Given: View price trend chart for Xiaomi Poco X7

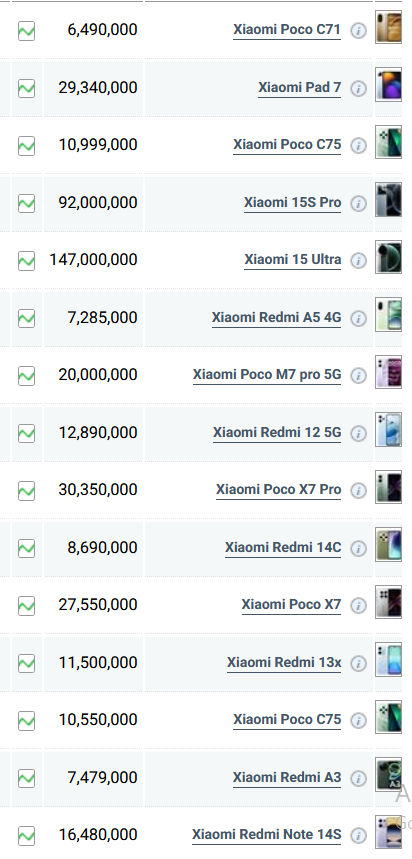Looking at the screenshot, I should click(x=26, y=606).
